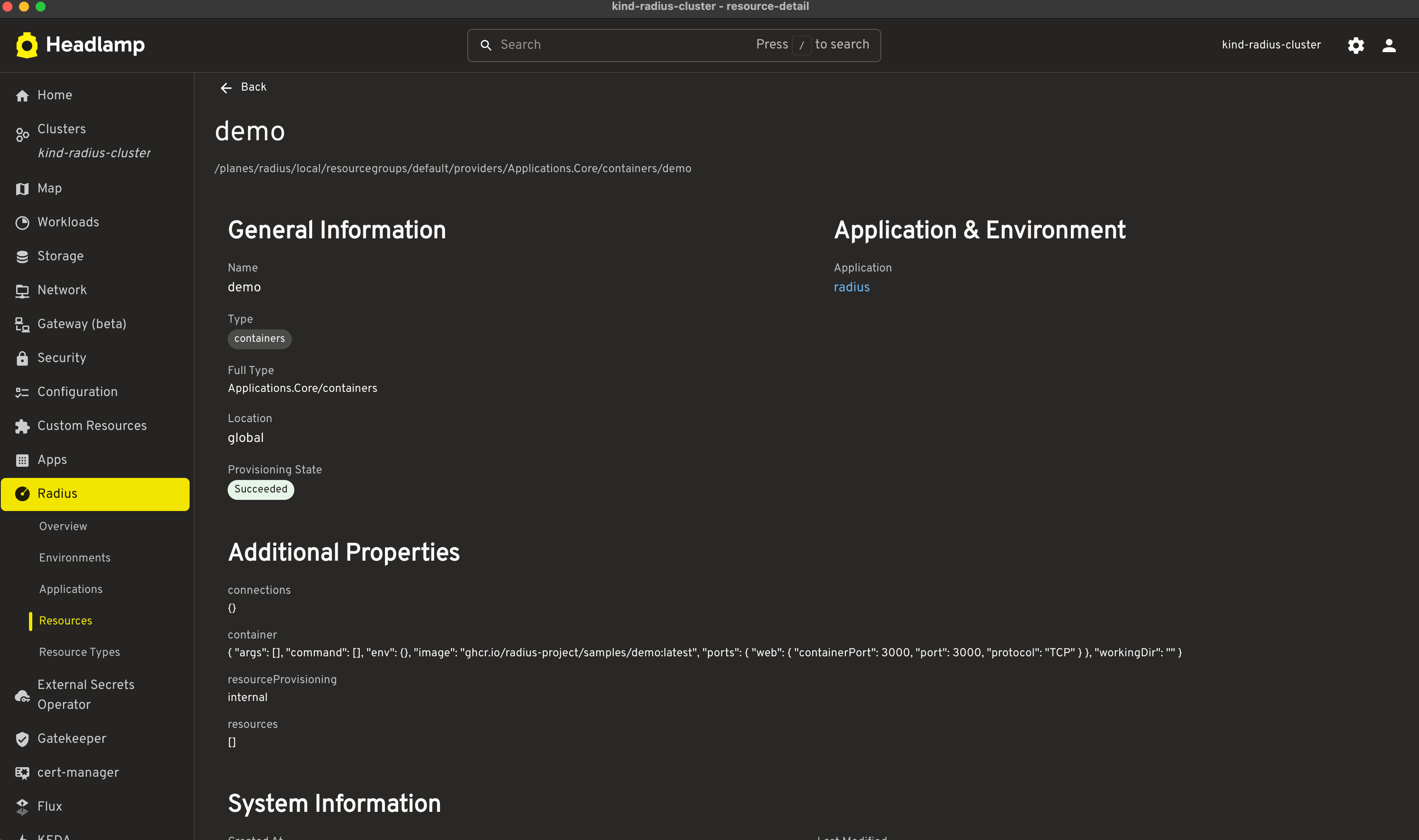Image resolution: width=1419 pixels, height=840 pixels.
Task: Expand the Configuration sidebar section
Action: [x=77, y=392]
